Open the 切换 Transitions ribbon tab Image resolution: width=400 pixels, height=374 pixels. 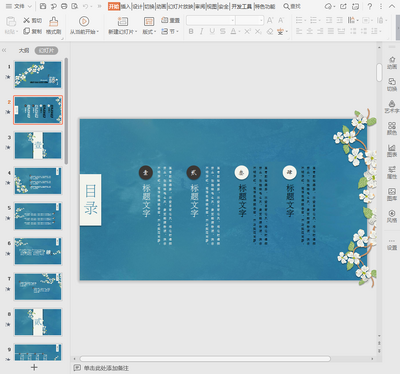149,6
